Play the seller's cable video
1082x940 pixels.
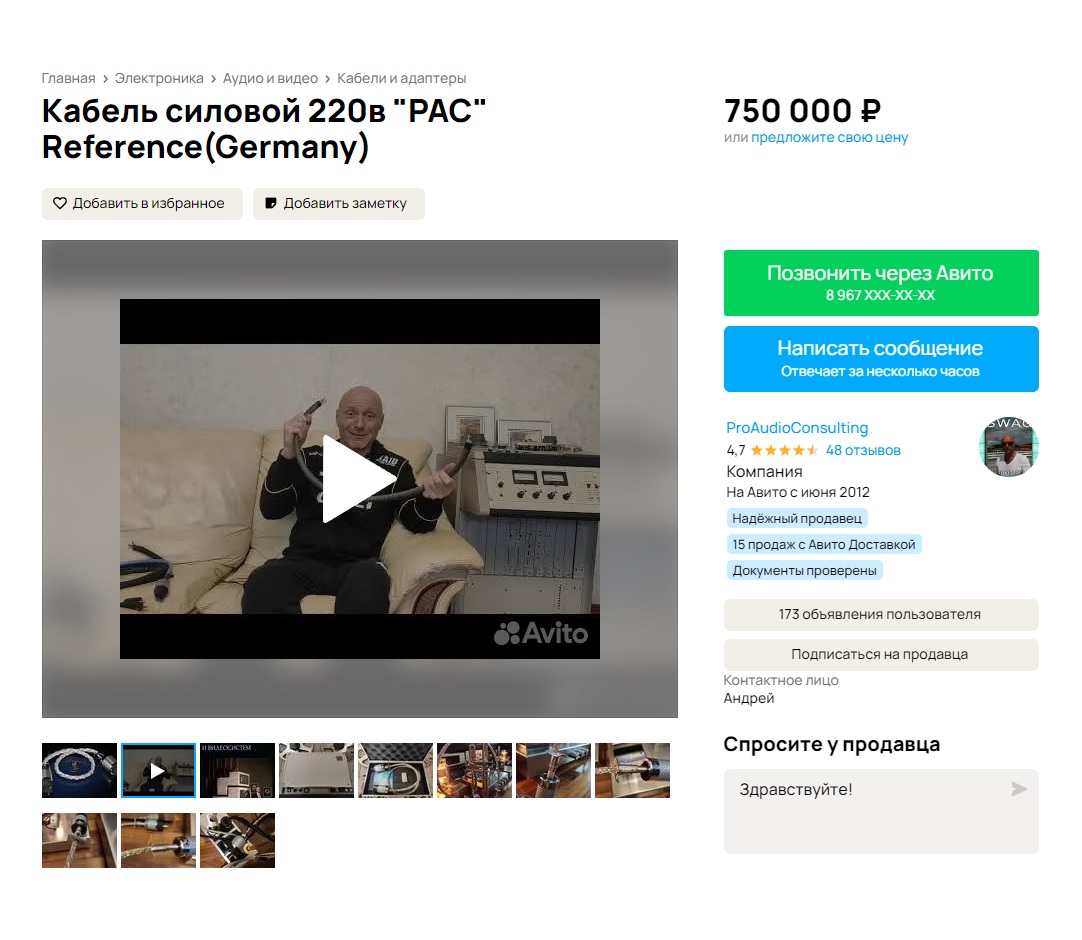tap(359, 479)
